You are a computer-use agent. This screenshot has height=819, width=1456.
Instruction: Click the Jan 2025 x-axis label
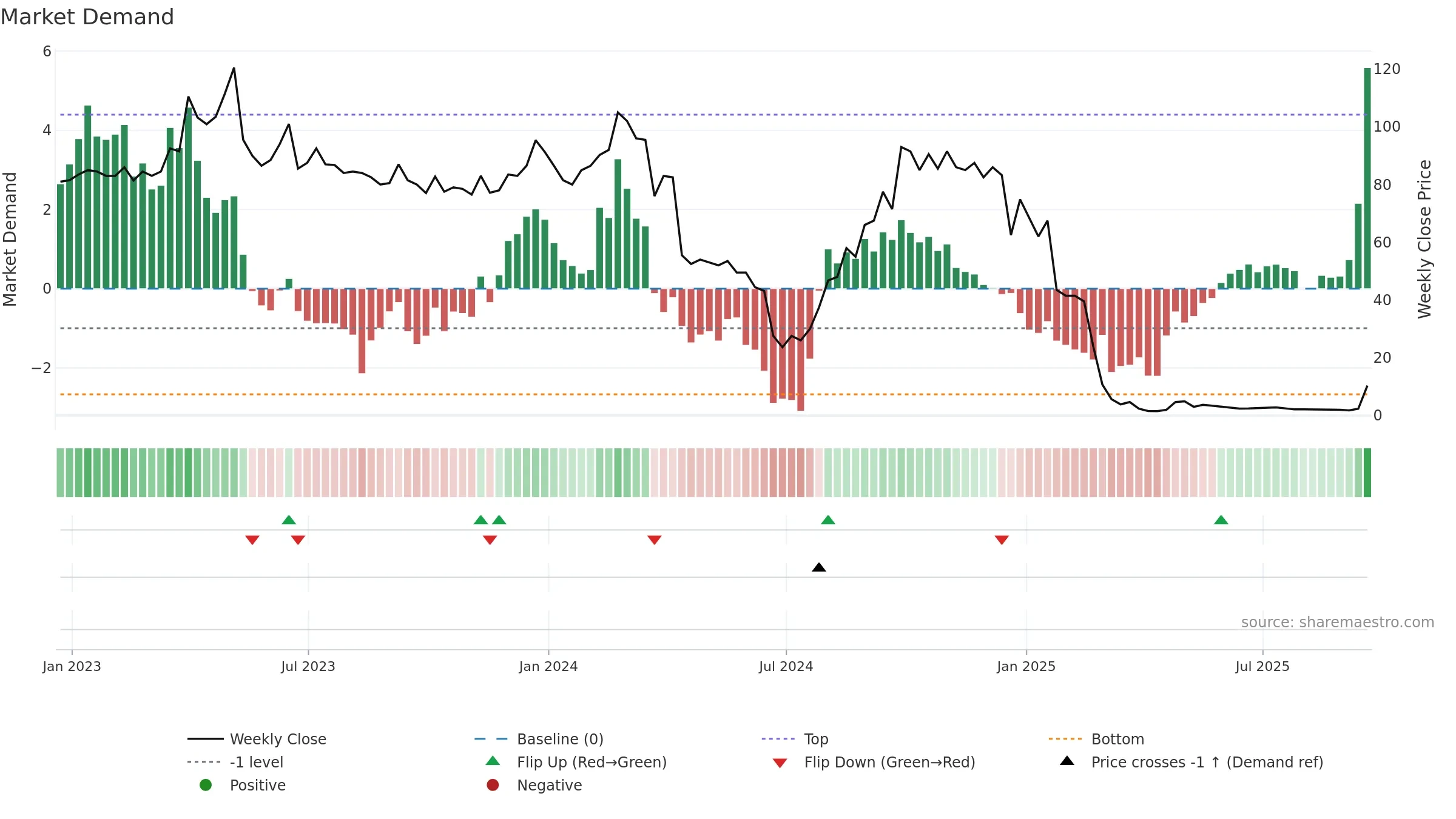tap(1026, 666)
